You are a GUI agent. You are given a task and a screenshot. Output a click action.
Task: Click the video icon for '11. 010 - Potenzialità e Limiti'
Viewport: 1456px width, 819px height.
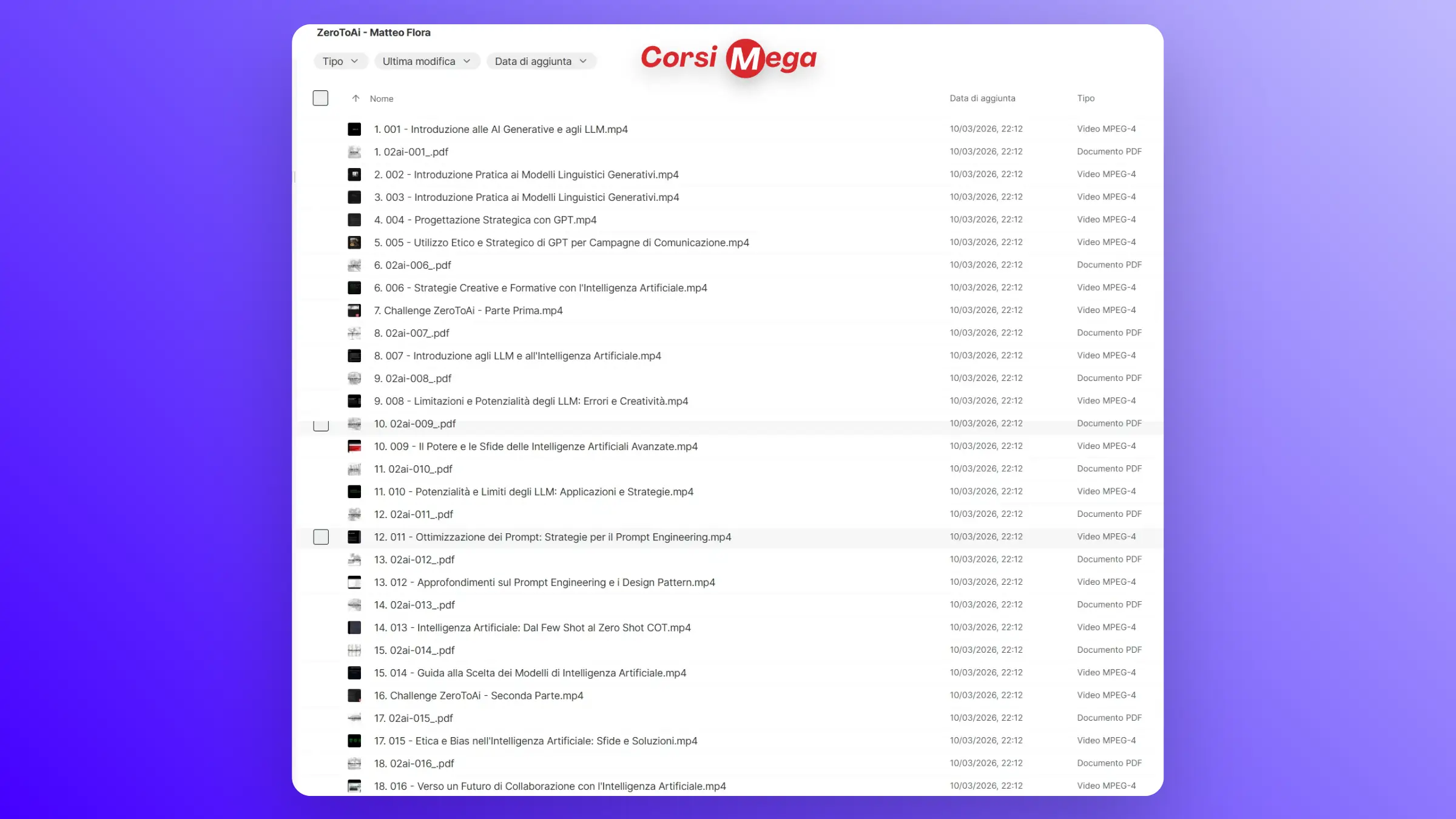354,491
